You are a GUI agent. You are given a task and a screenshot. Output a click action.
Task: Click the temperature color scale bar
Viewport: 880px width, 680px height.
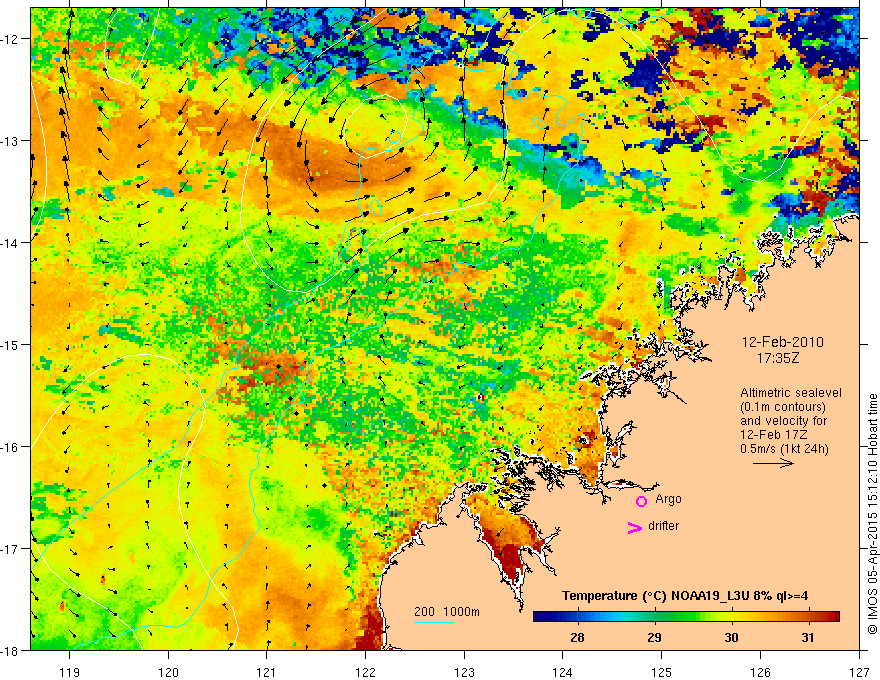pyautogui.click(x=686, y=617)
